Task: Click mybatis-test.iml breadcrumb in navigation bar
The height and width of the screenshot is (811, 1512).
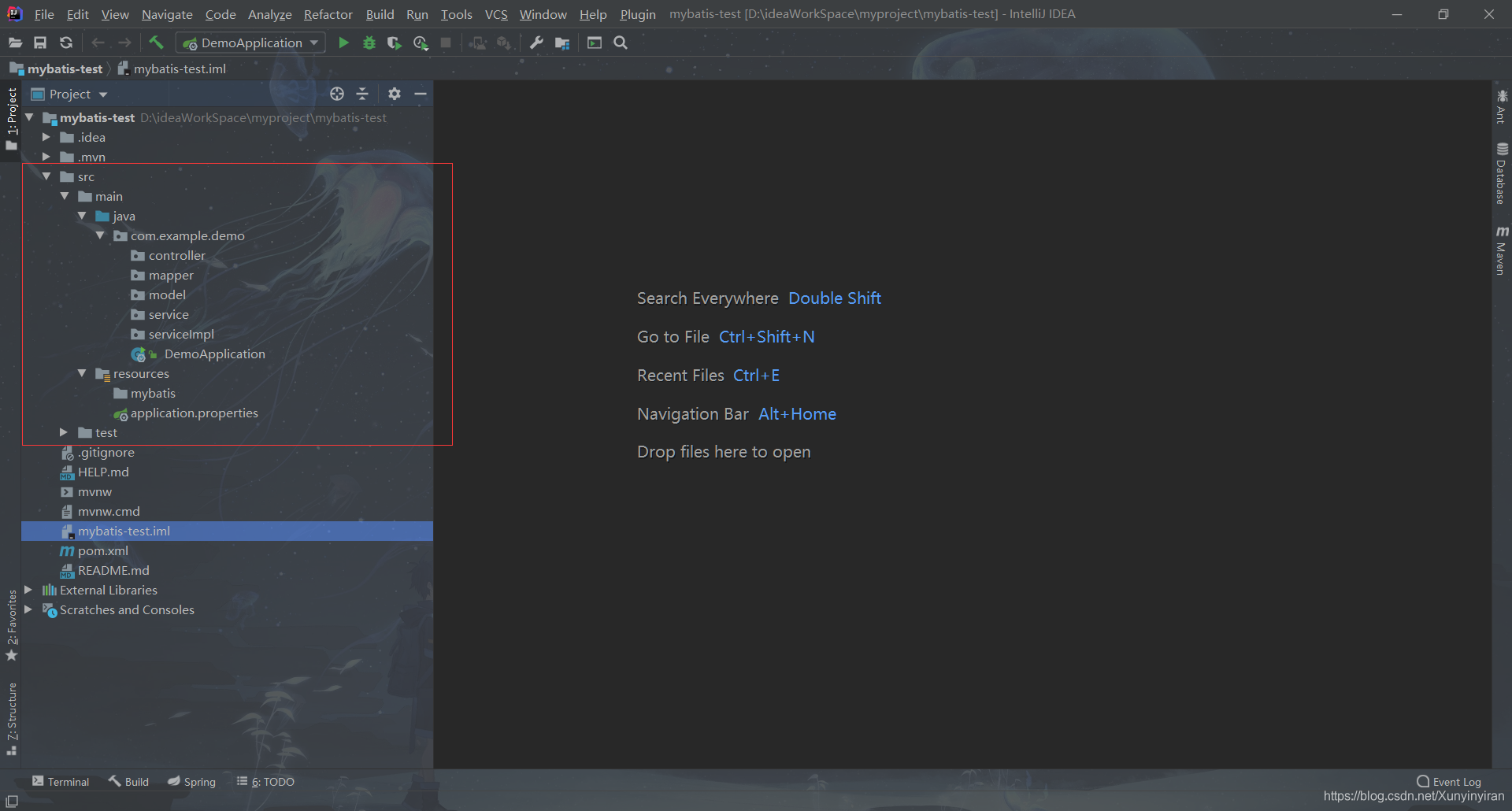Action: pyautogui.click(x=172, y=69)
